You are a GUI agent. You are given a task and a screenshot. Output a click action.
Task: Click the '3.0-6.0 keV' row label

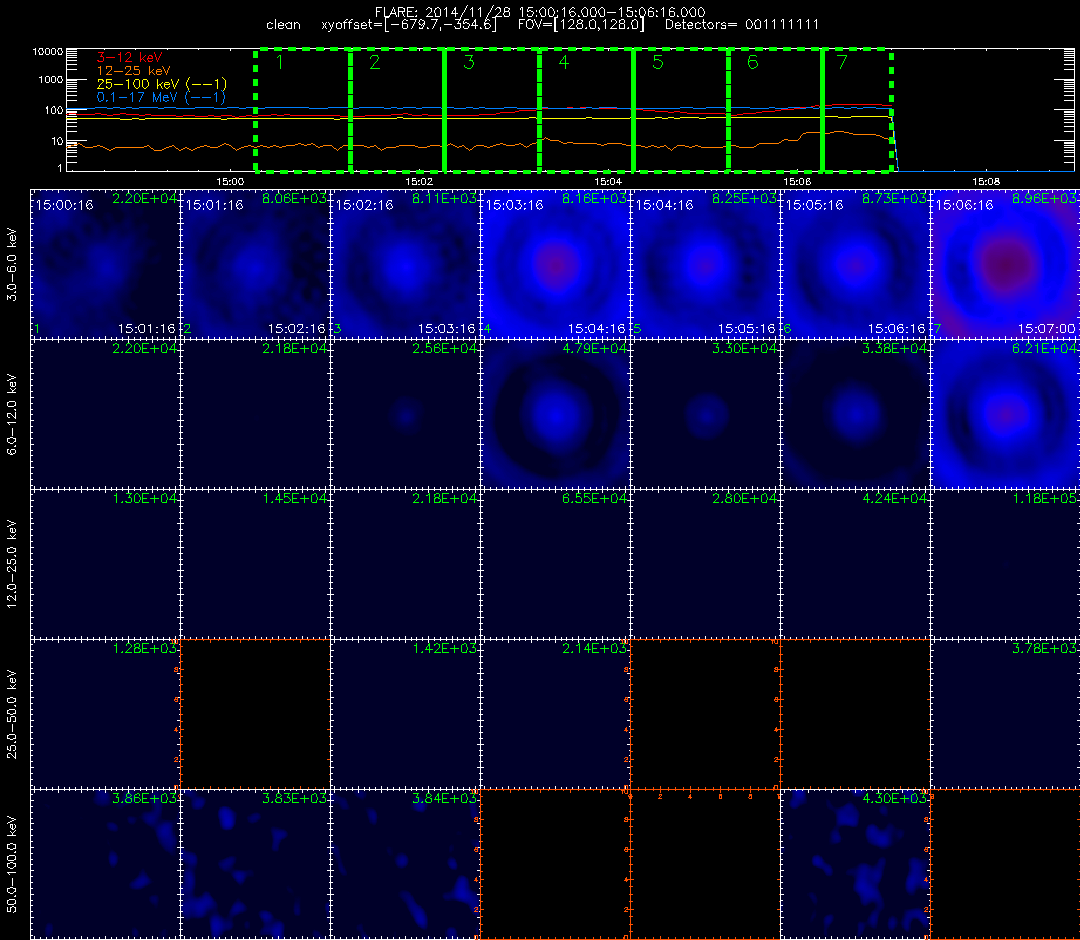tap(12, 264)
